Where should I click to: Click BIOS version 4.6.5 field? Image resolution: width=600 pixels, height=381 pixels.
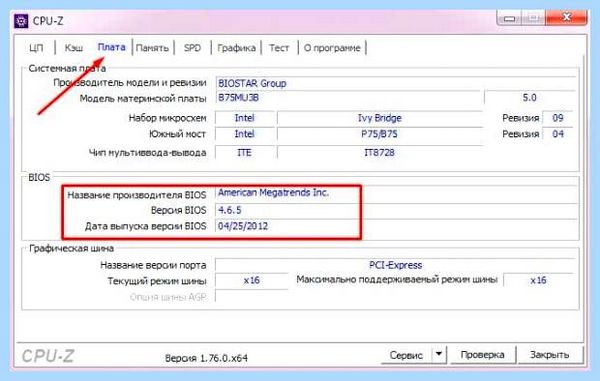(x=396, y=210)
